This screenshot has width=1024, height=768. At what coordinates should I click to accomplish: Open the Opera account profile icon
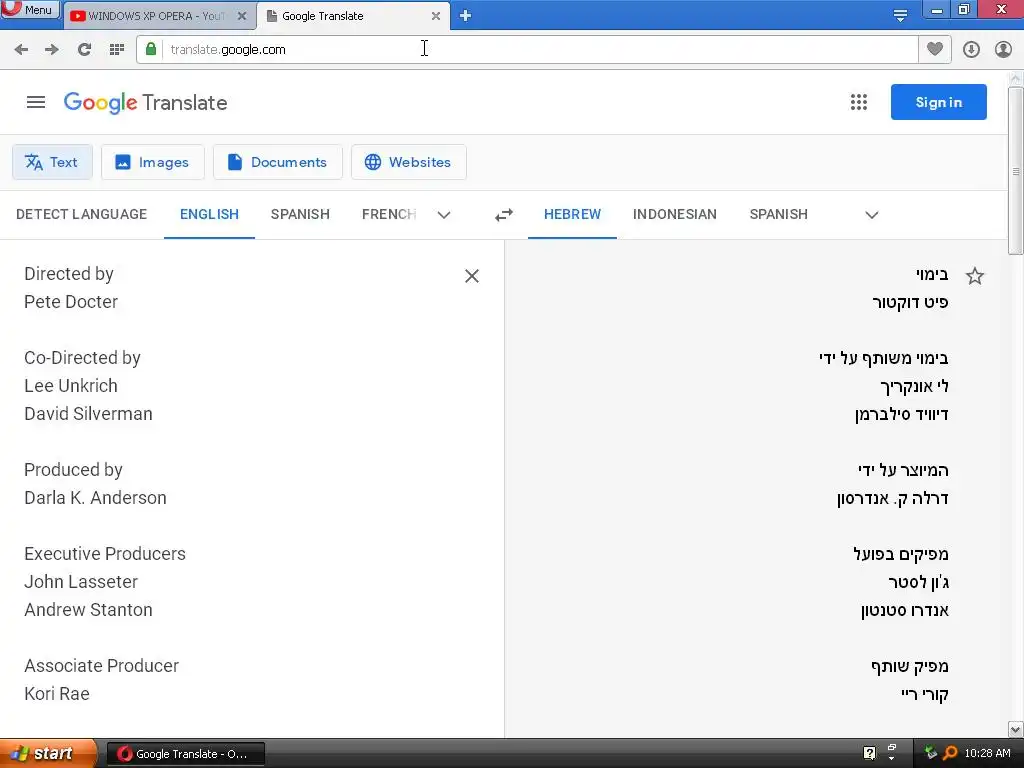(1003, 50)
